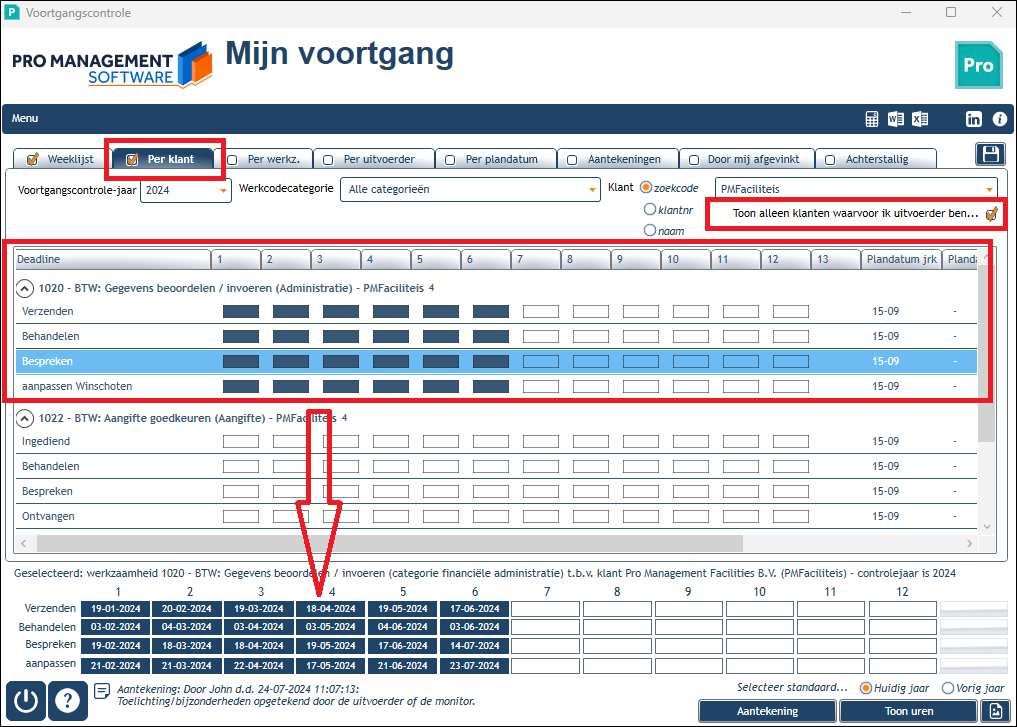This screenshot has height=727, width=1017.
Task: Click the save diskette icon
Action: (x=990, y=154)
